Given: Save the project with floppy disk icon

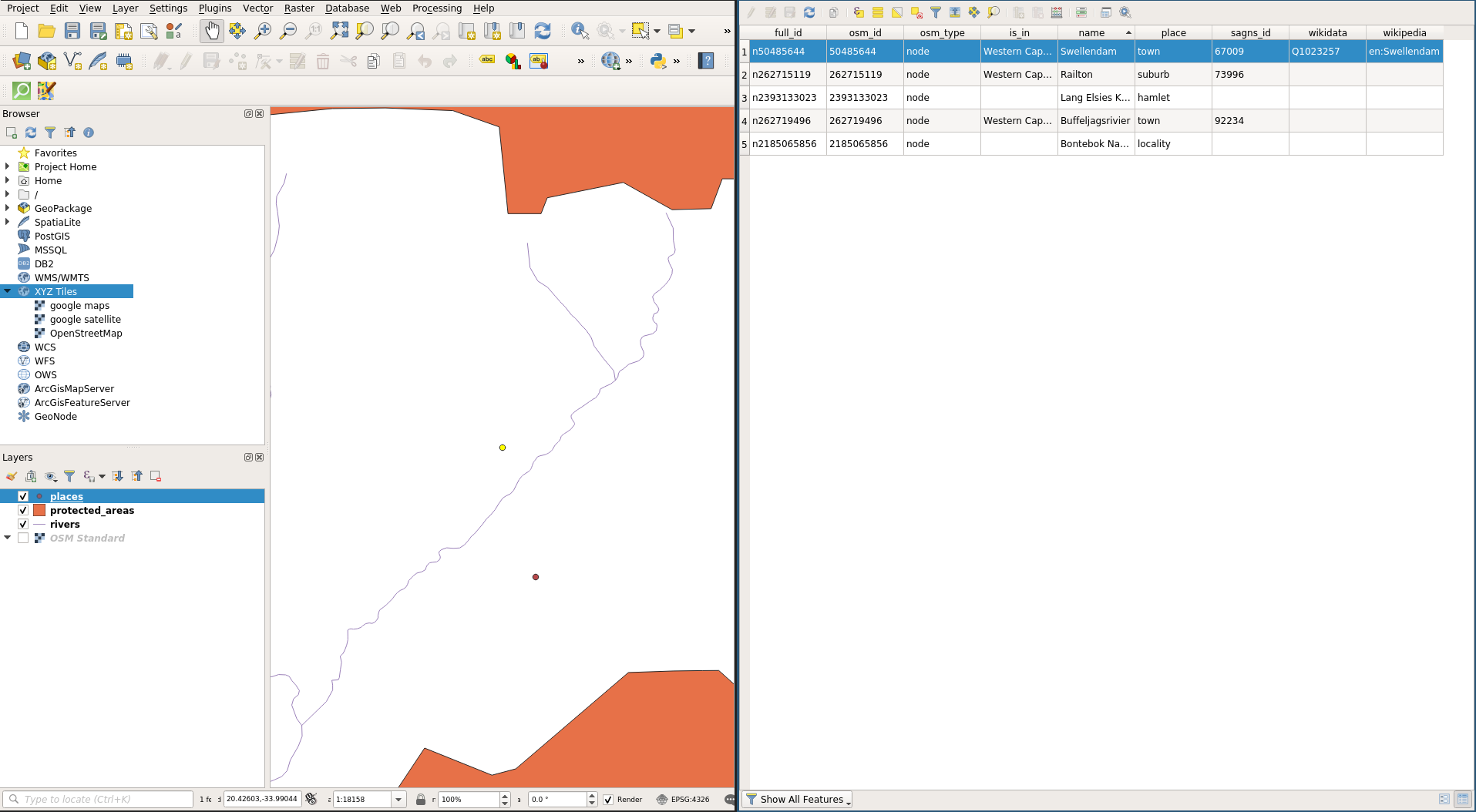Looking at the screenshot, I should 72,31.
